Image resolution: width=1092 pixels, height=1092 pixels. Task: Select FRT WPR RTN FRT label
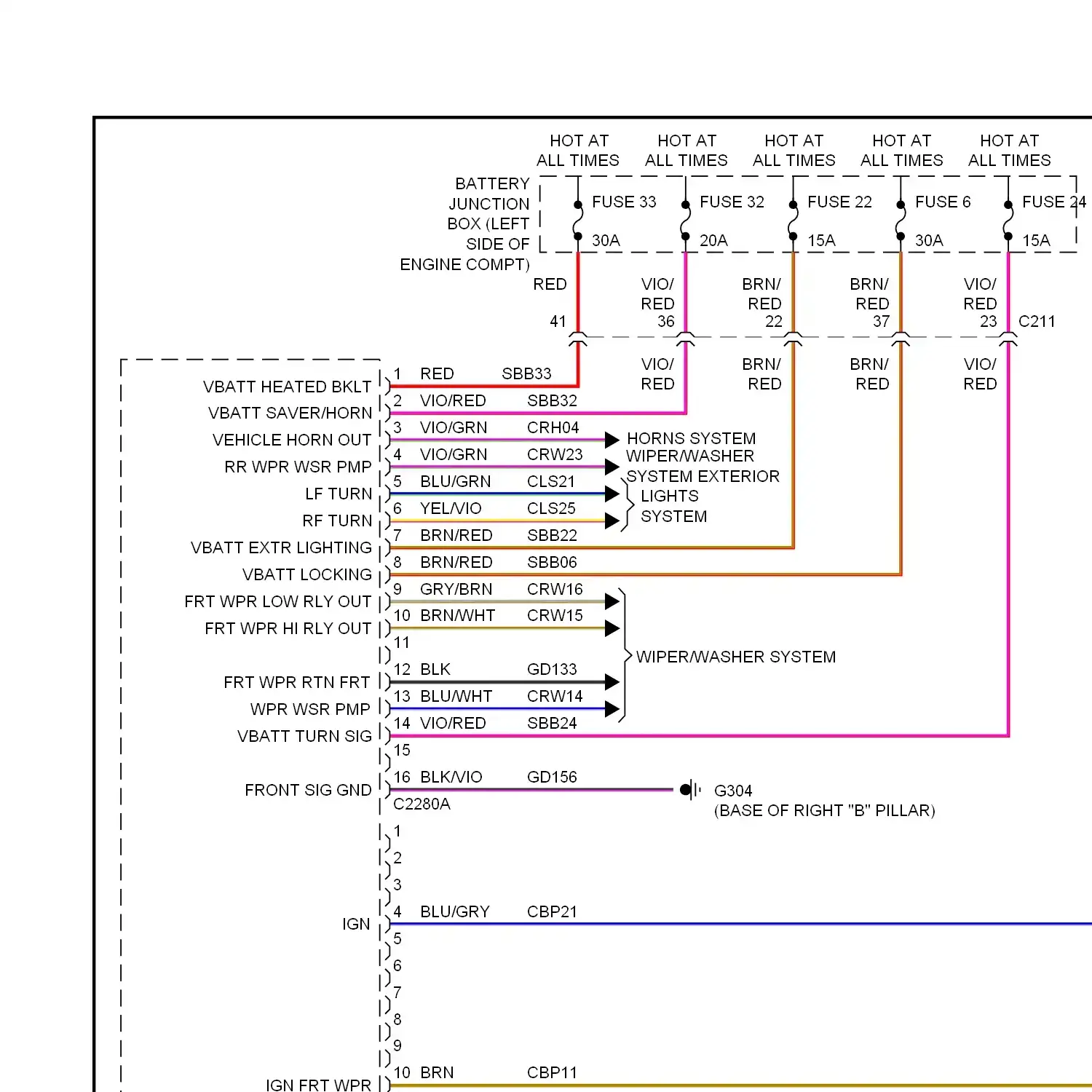[x=297, y=682]
